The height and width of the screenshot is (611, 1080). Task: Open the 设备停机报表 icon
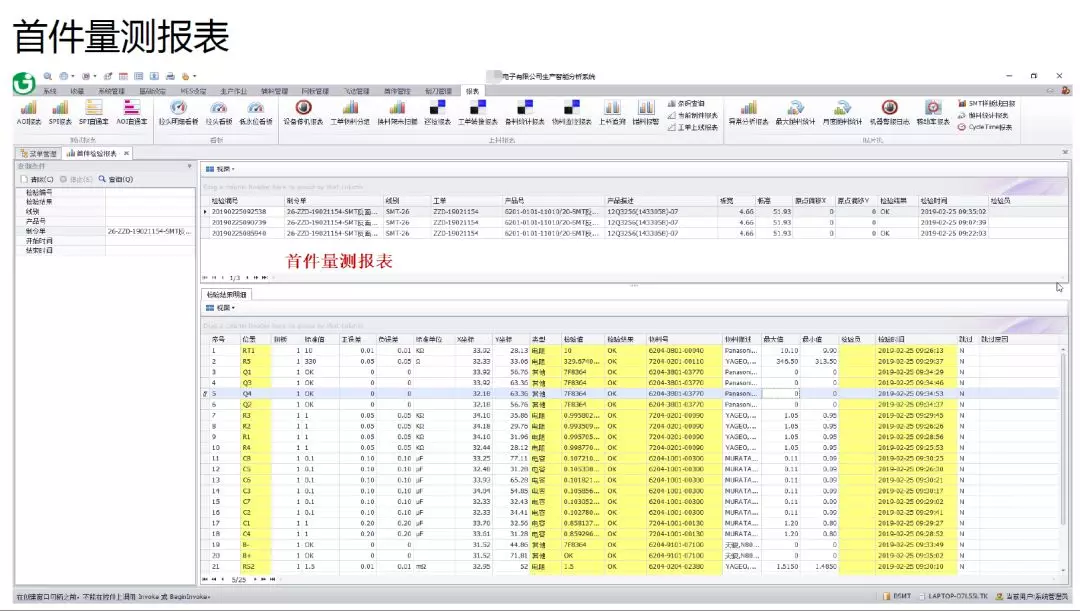[x=303, y=109]
